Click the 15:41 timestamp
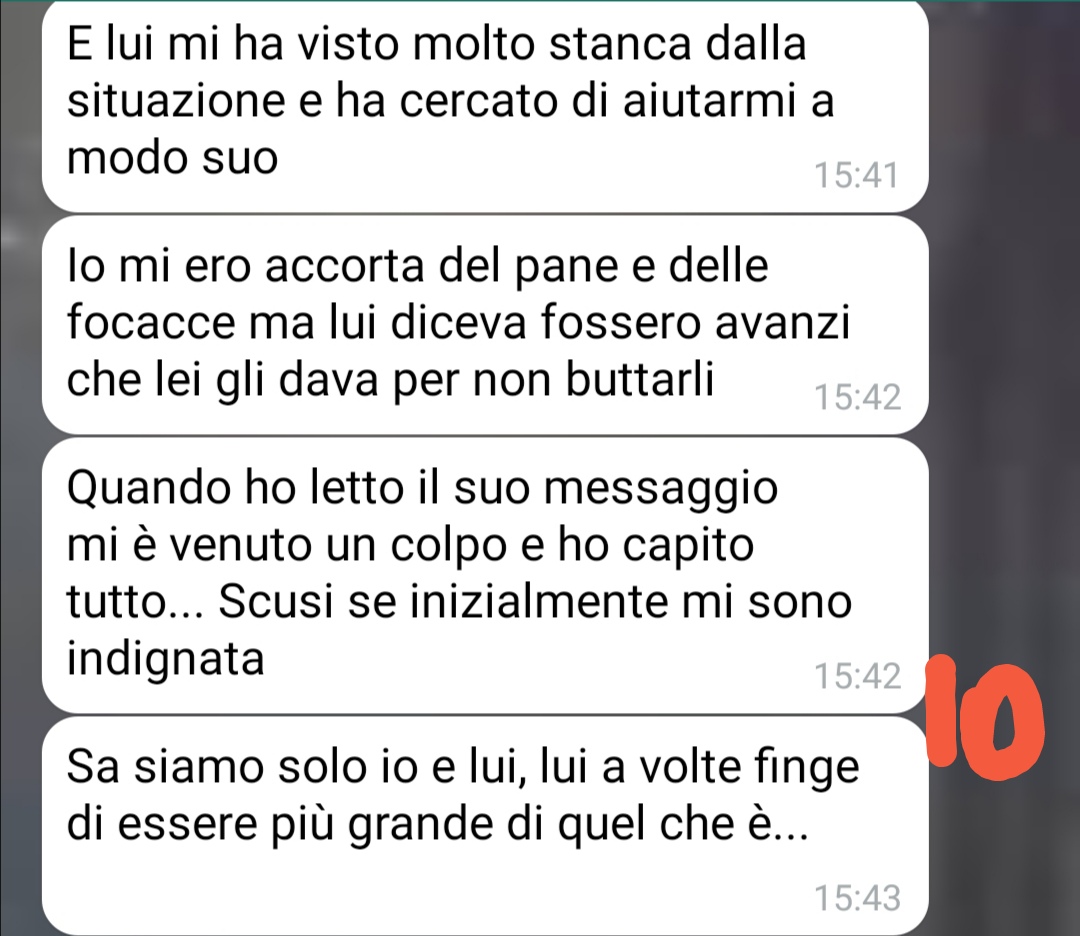Image resolution: width=1080 pixels, height=936 pixels. click(857, 175)
